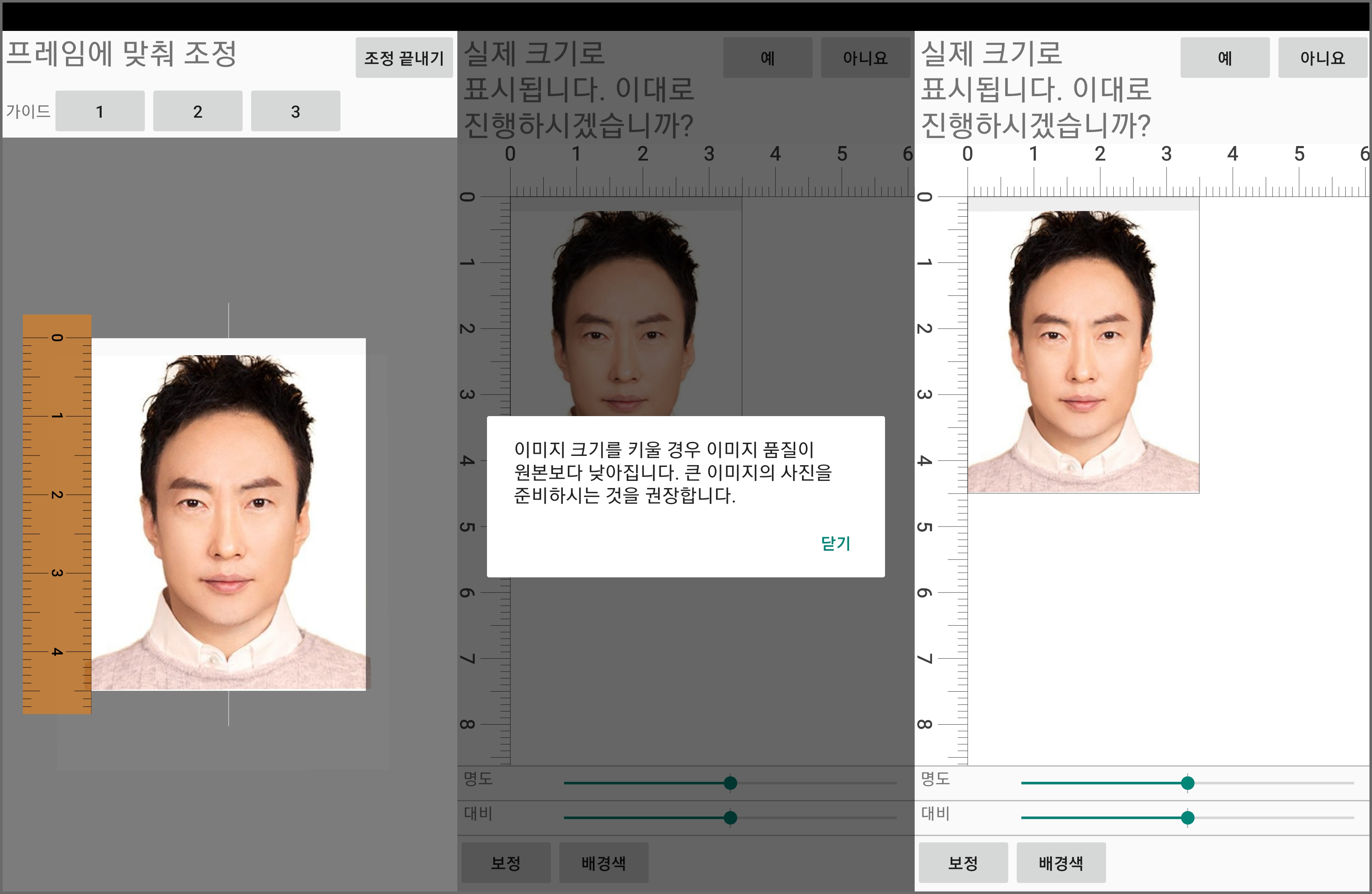Click the 대비 label in right panel
This screenshot has width=1372, height=894.
tap(935, 813)
